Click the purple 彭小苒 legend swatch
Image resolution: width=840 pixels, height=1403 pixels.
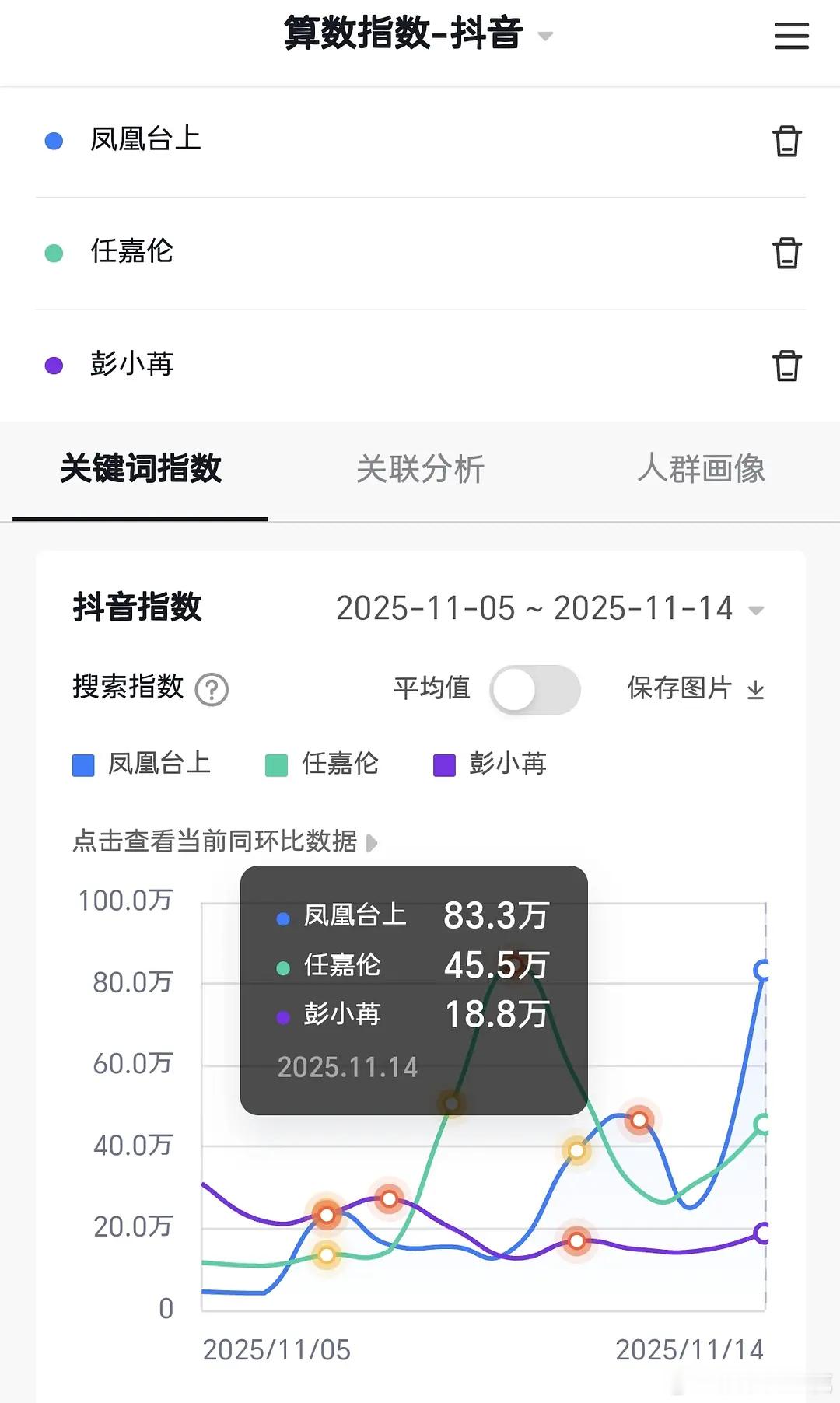pyautogui.click(x=444, y=765)
